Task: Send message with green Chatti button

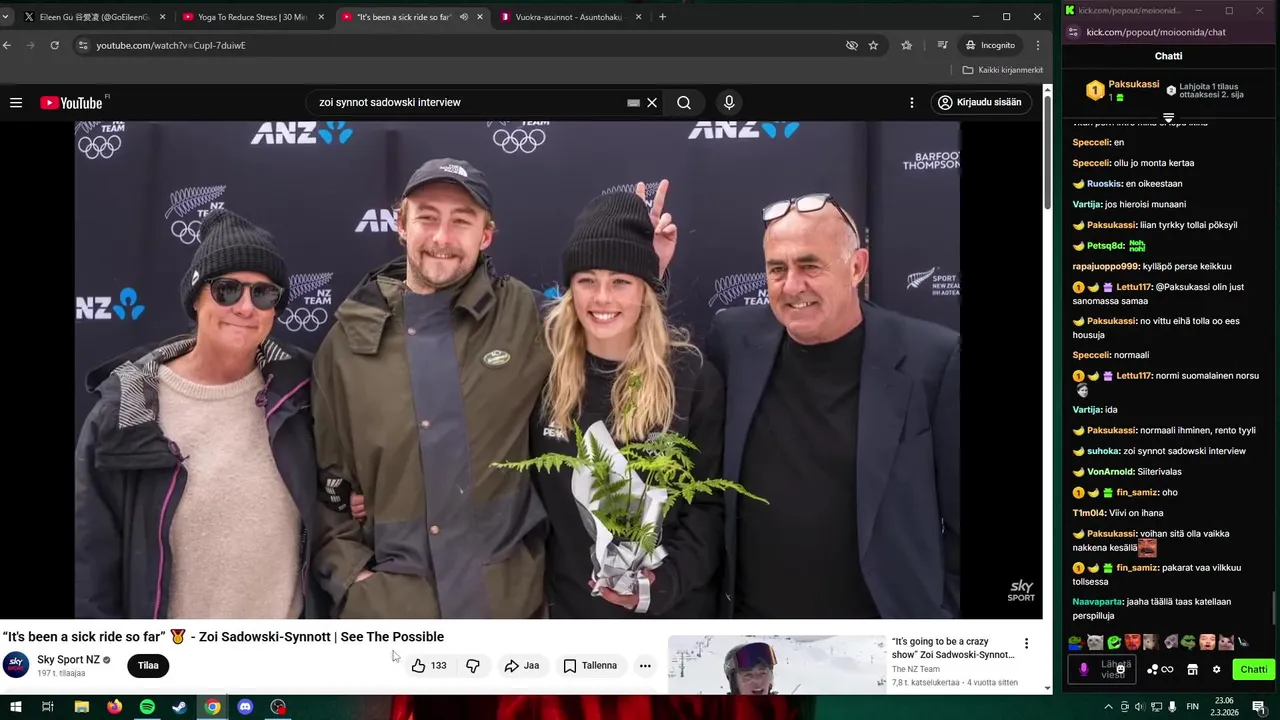Action: [1253, 669]
